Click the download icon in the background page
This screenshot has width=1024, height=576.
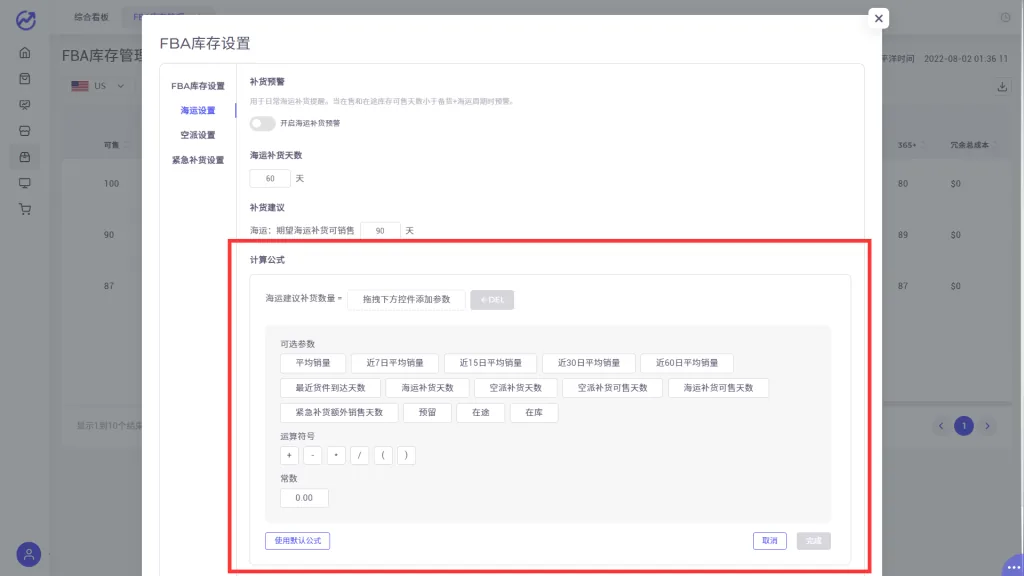pyautogui.click(x=1002, y=87)
